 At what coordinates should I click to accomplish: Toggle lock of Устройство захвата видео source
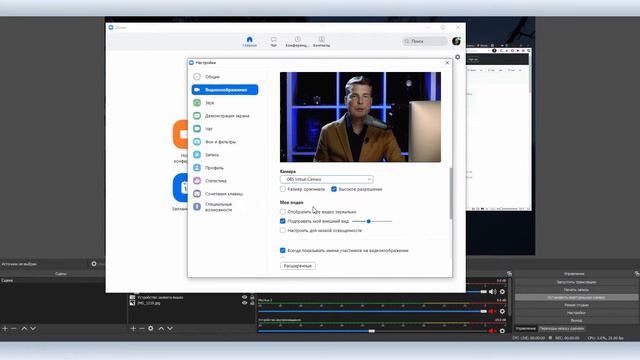[252, 298]
